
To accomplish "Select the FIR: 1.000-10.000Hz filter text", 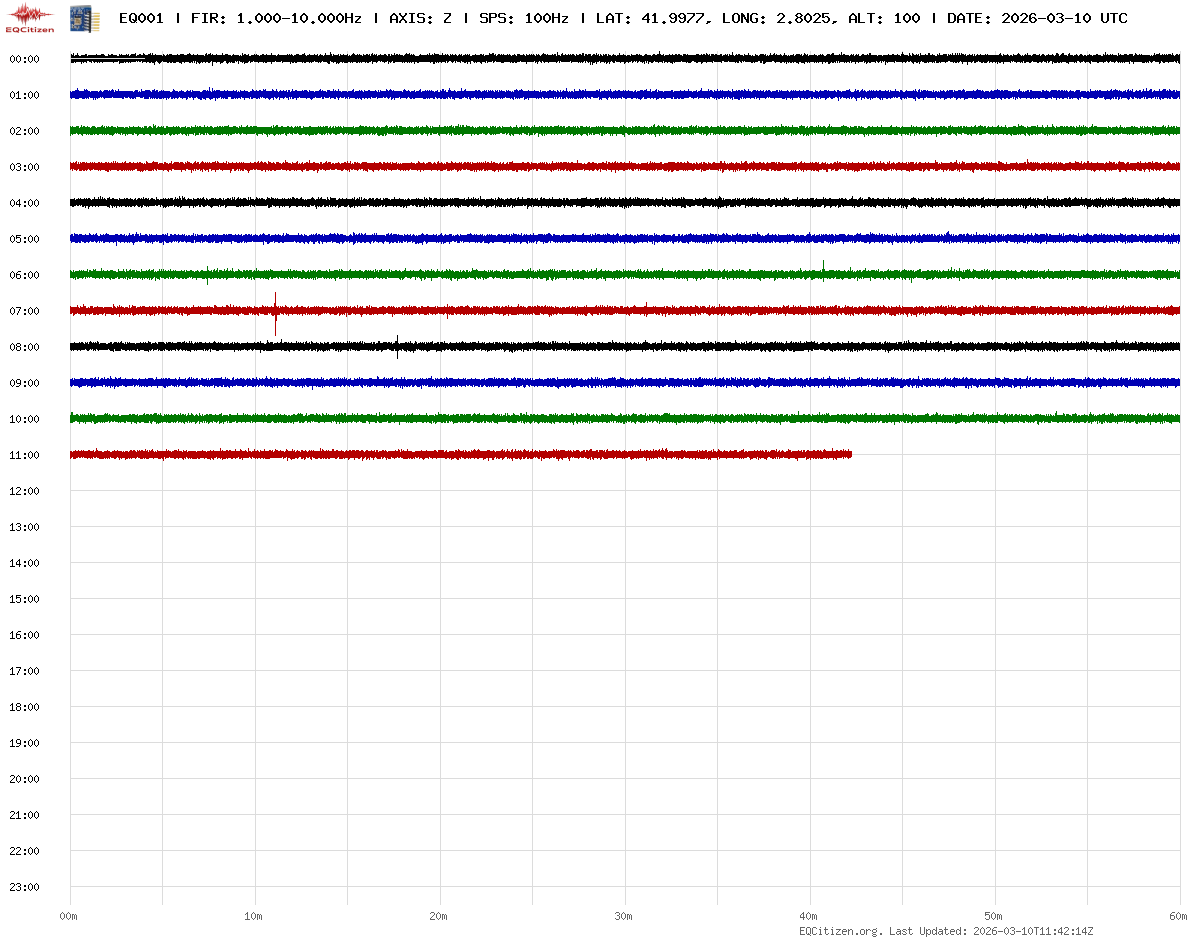I will coord(276,19).
